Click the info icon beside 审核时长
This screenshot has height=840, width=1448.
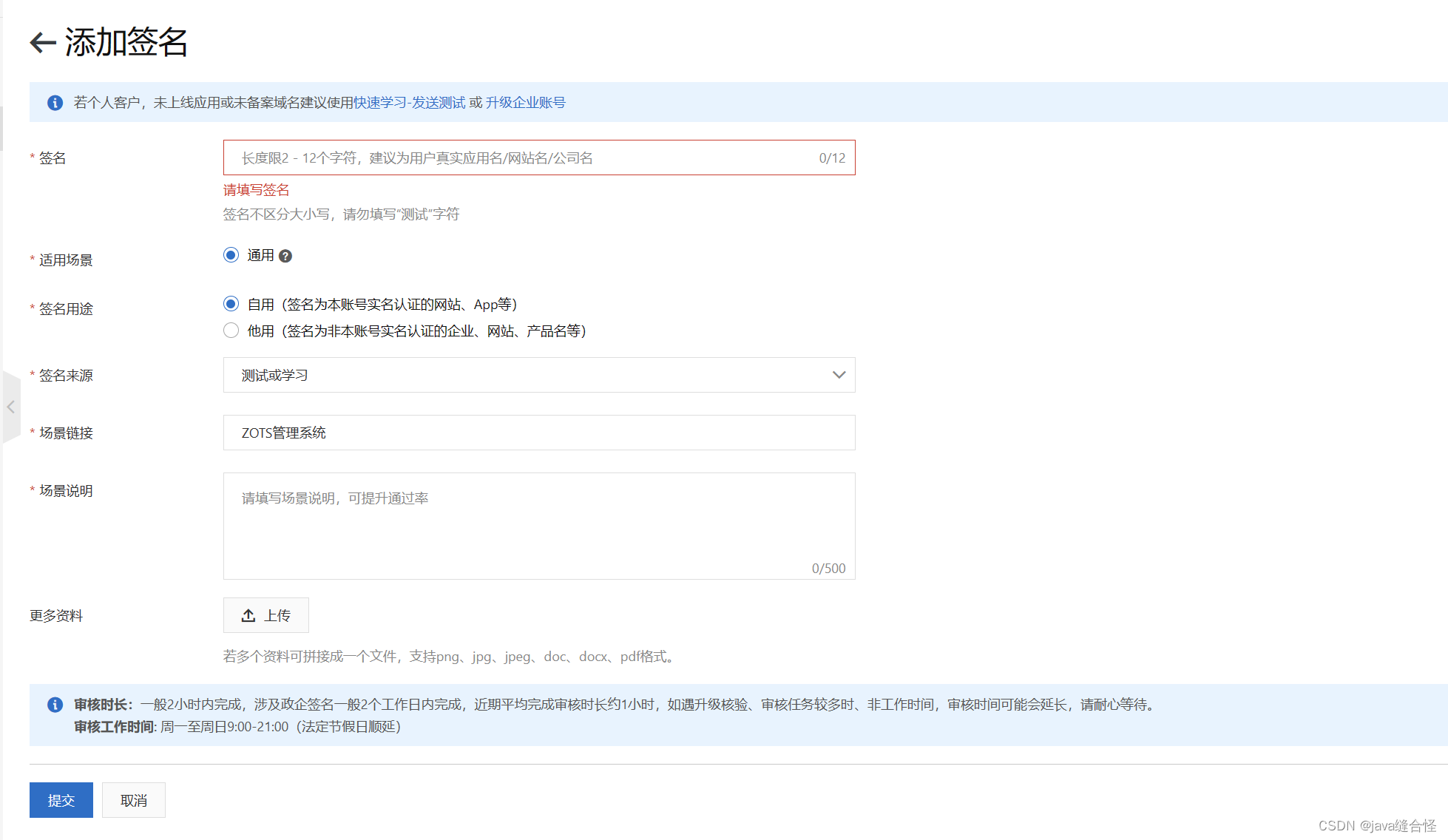[55, 705]
